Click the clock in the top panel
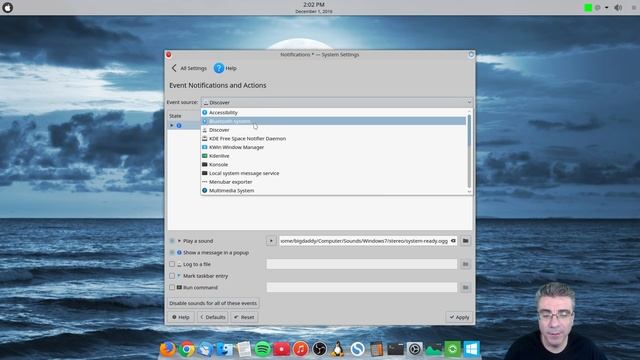This screenshot has height=360, width=640. (314, 7)
